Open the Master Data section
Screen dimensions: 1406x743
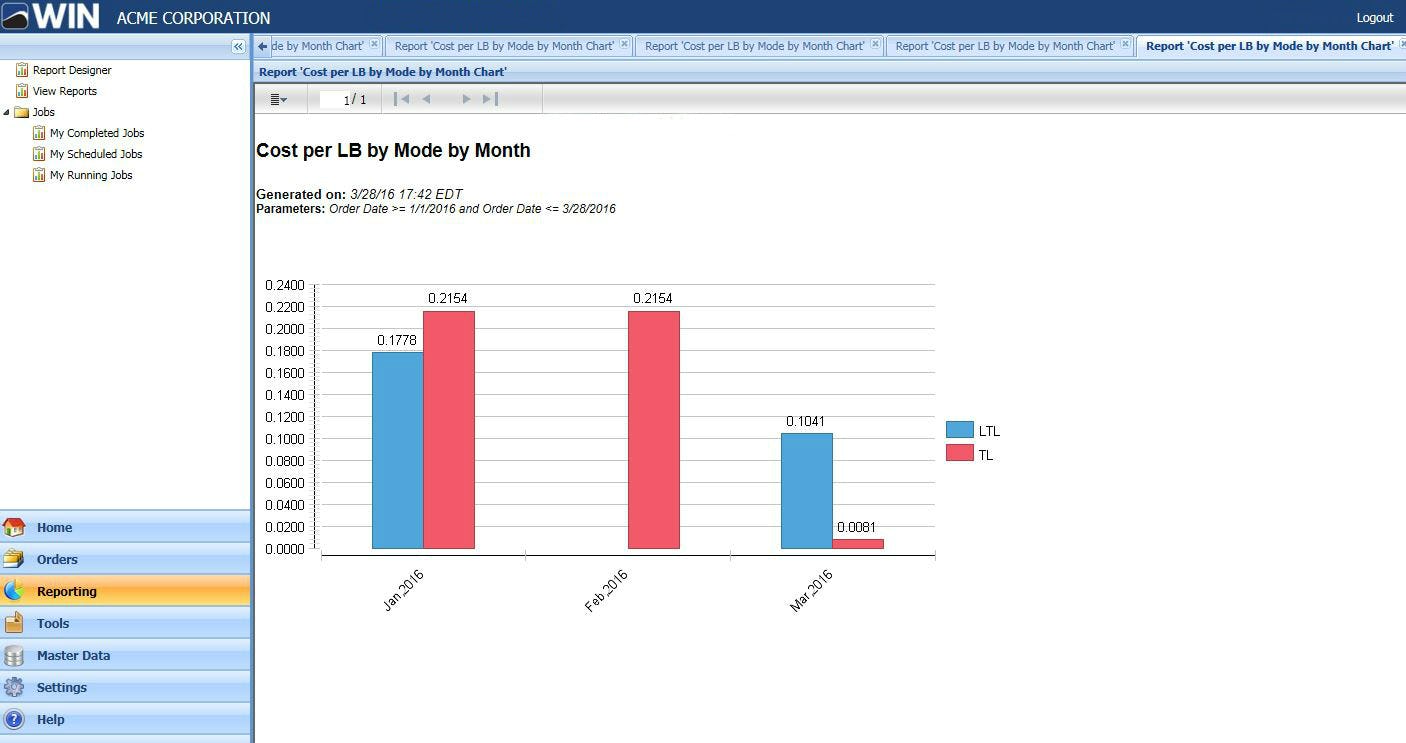[125, 655]
